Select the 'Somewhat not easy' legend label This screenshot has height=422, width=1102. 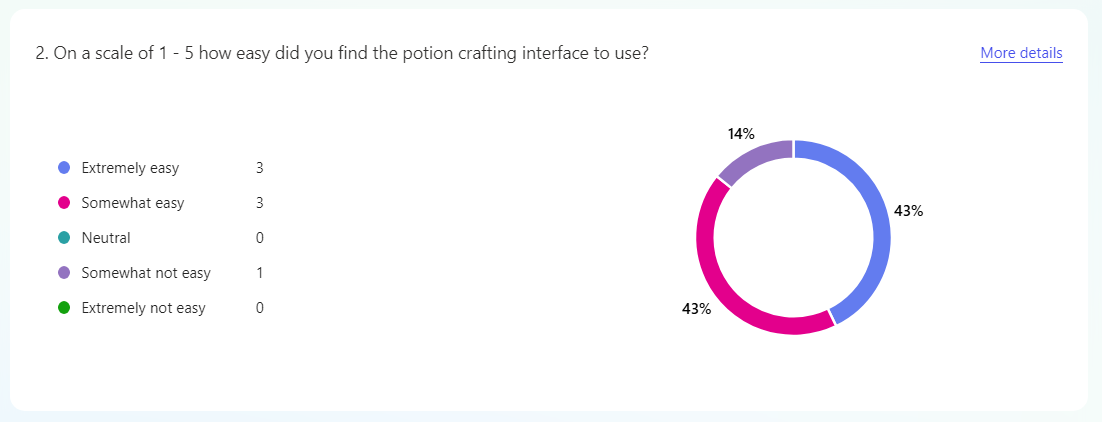[146, 273]
